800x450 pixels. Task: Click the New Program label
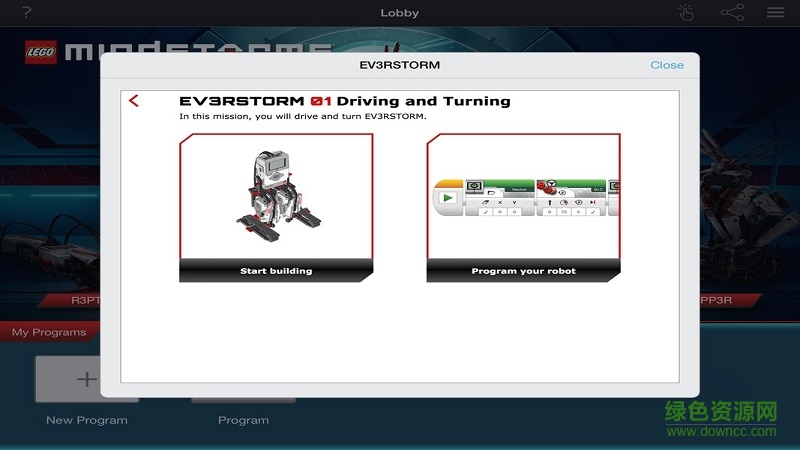point(87,420)
